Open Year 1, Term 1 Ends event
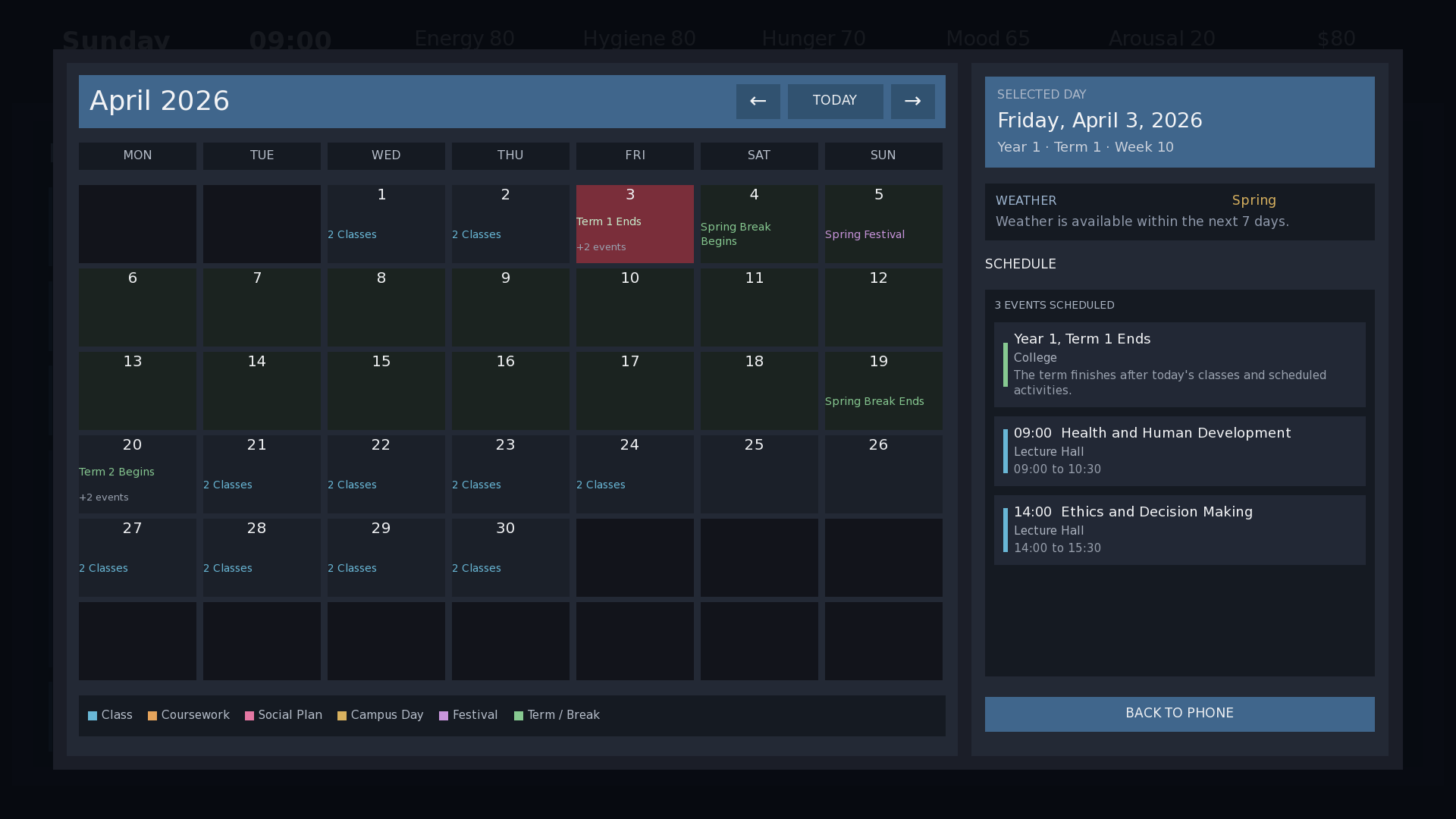 click(1179, 365)
